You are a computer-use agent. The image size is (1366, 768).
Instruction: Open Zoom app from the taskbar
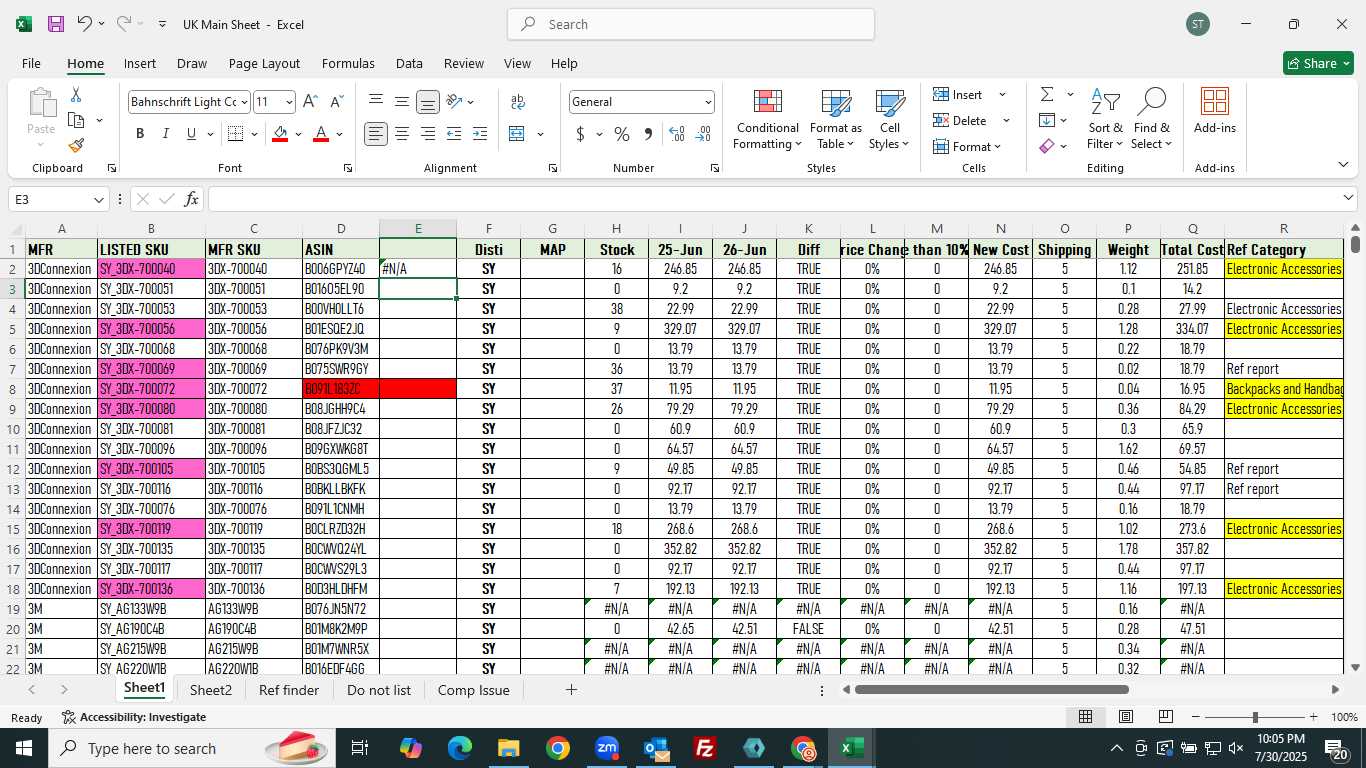[x=607, y=748]
